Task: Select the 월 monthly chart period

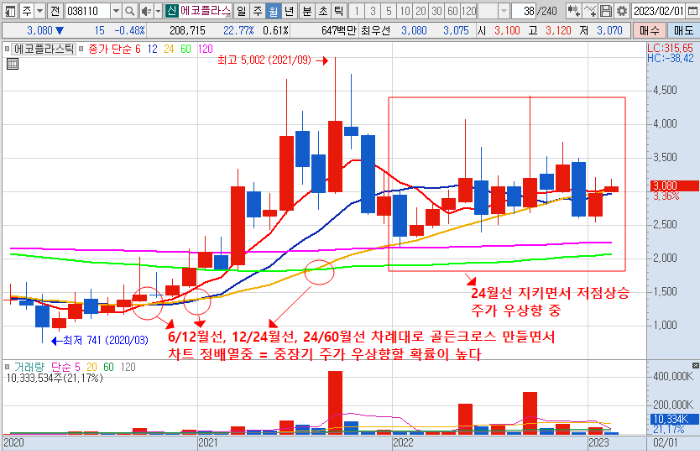Action: 273,10
